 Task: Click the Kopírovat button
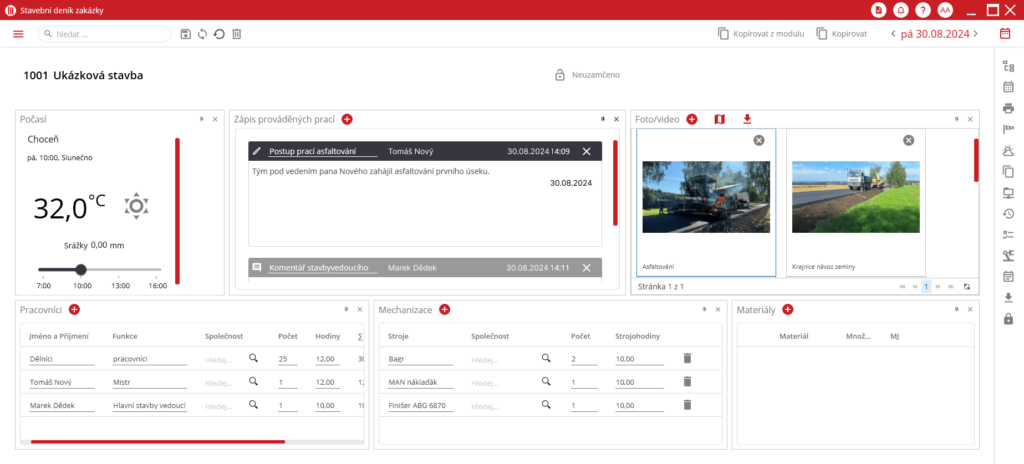click(841, 34)
